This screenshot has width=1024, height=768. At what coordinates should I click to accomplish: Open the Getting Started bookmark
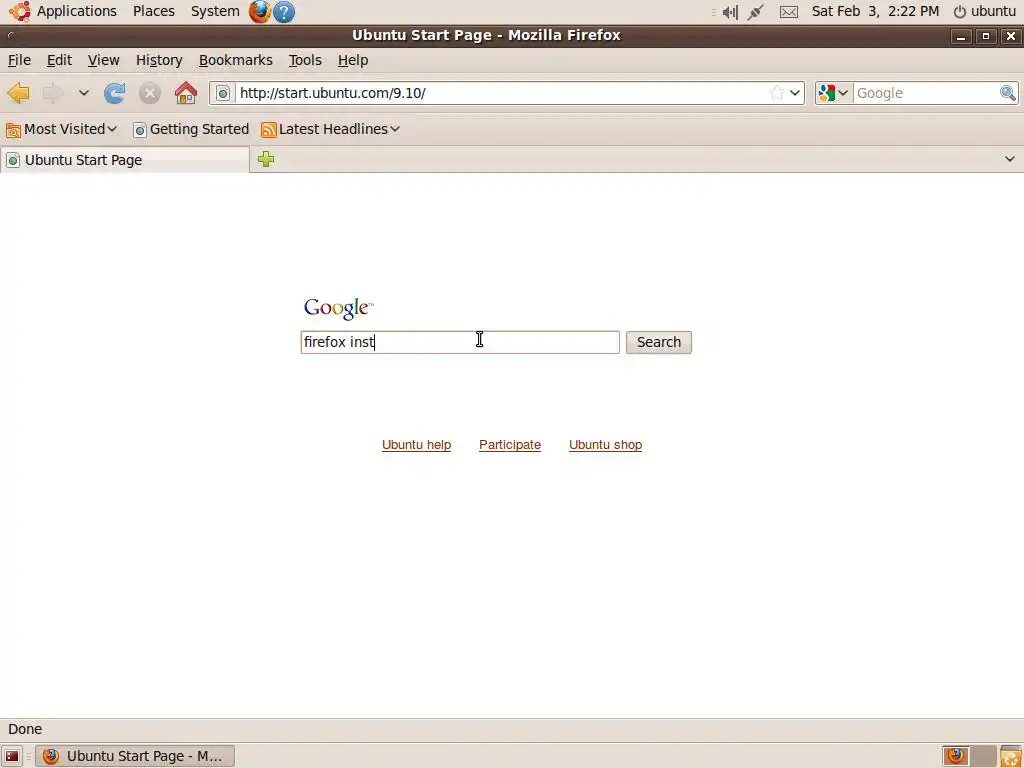(191, 129)
